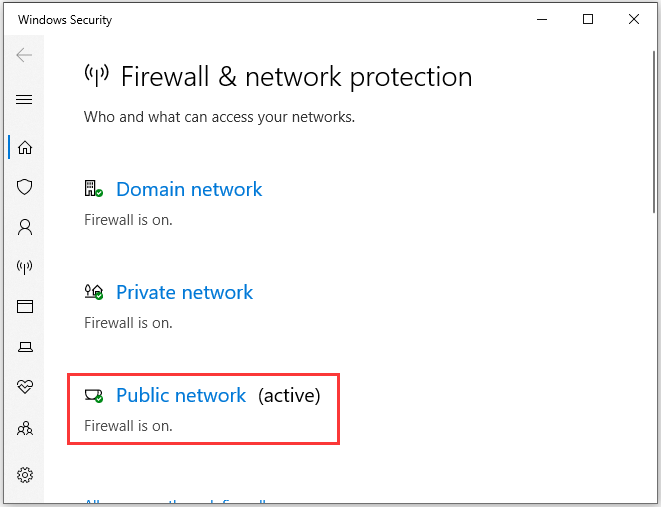Maximize the Windows Security window
This screenshot has height=507, width=661.
click(588, 19)
